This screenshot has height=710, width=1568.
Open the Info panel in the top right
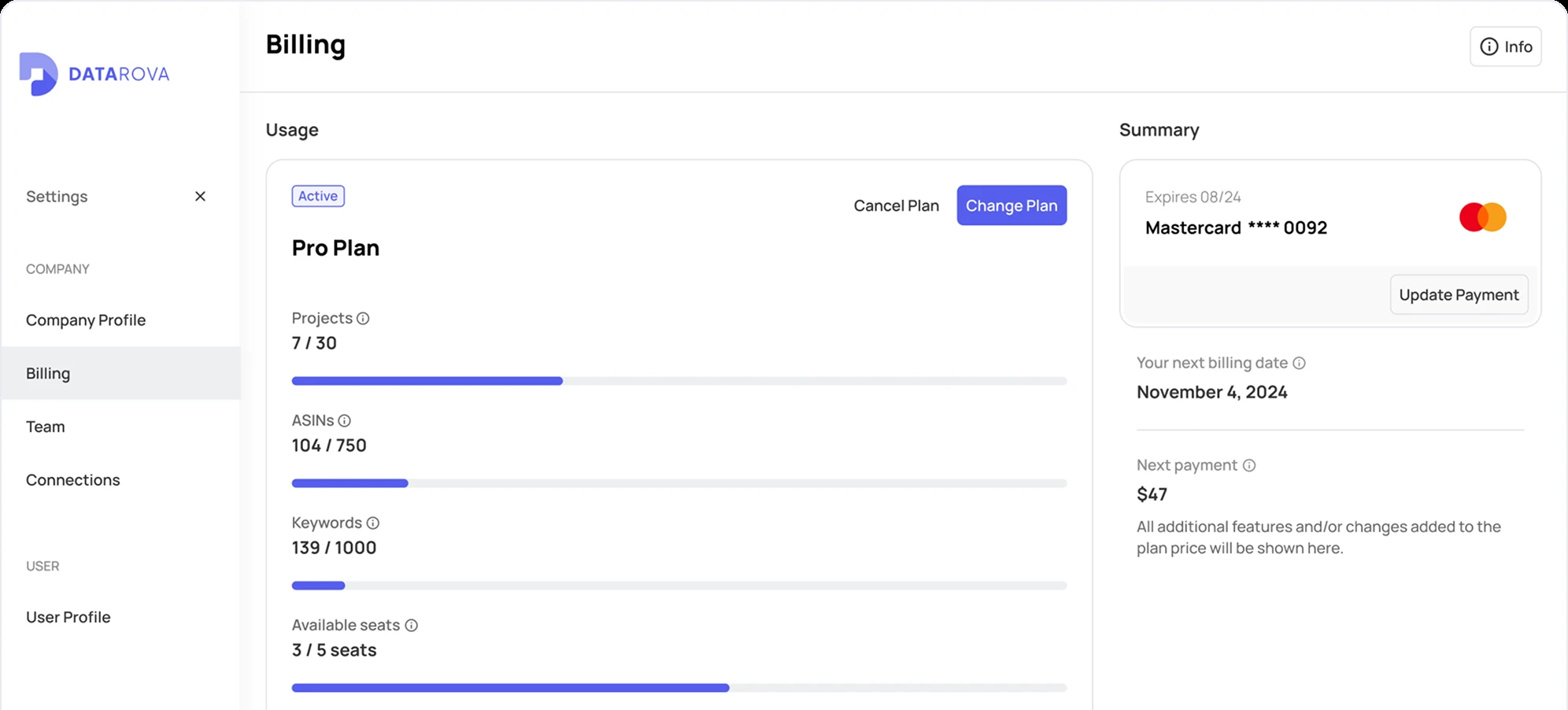pyautogui.click(x=1506, y=46)
